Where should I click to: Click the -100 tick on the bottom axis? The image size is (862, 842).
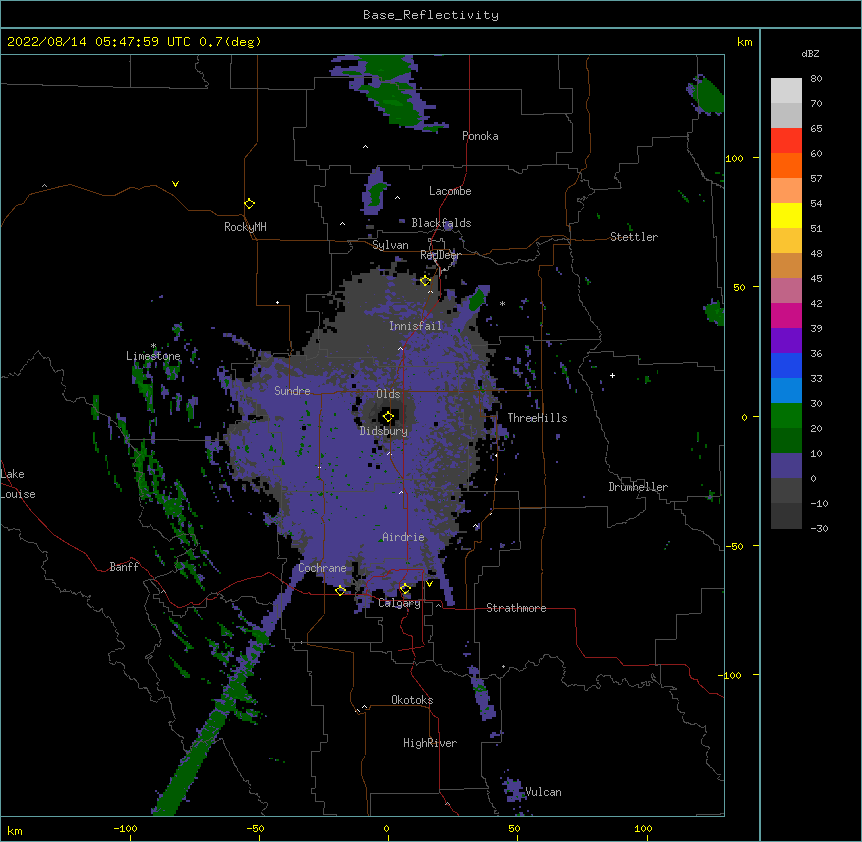pyautogui.click(x=125, y=828)
